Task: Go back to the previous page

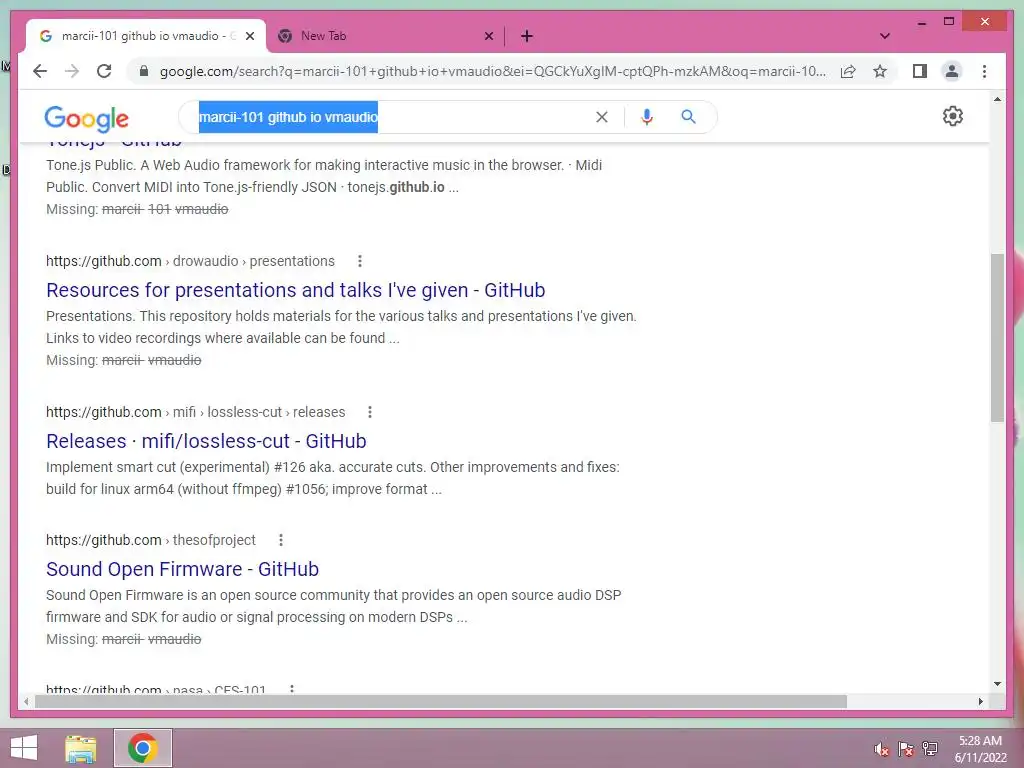Action: (x=40, y=71)
